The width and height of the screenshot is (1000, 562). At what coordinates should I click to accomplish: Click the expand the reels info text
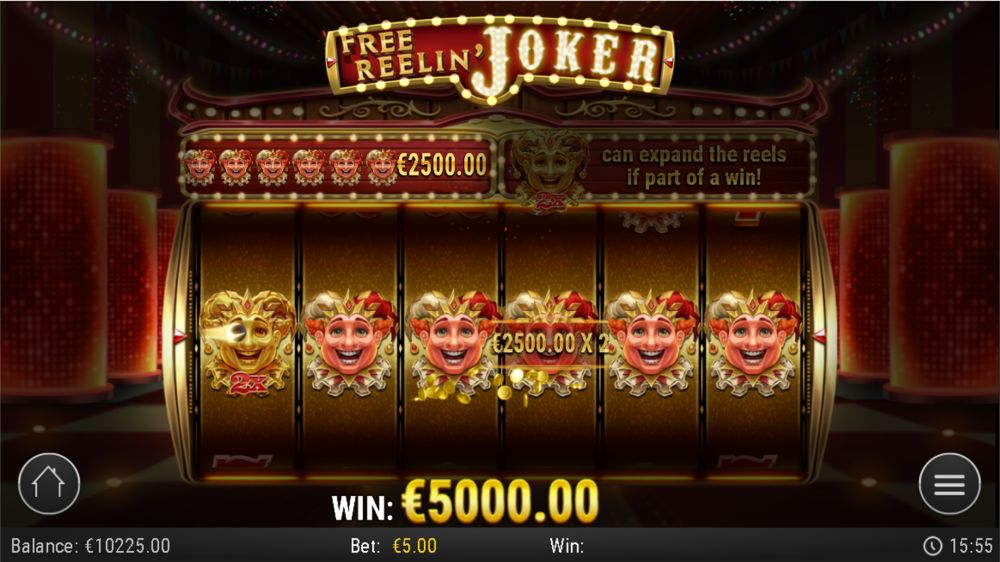tap(694, 166)
